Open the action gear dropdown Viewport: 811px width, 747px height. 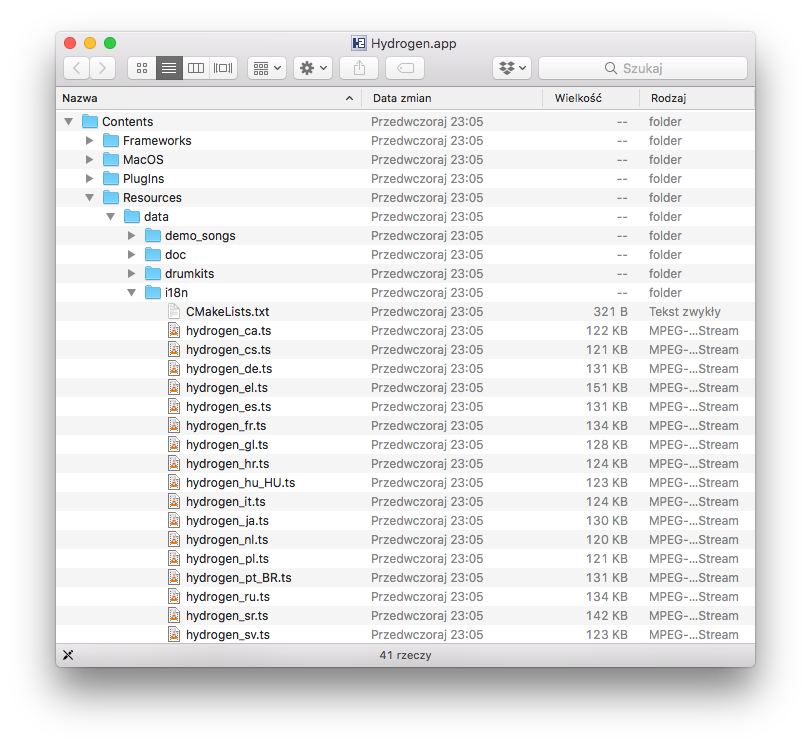tap(311, 68)
